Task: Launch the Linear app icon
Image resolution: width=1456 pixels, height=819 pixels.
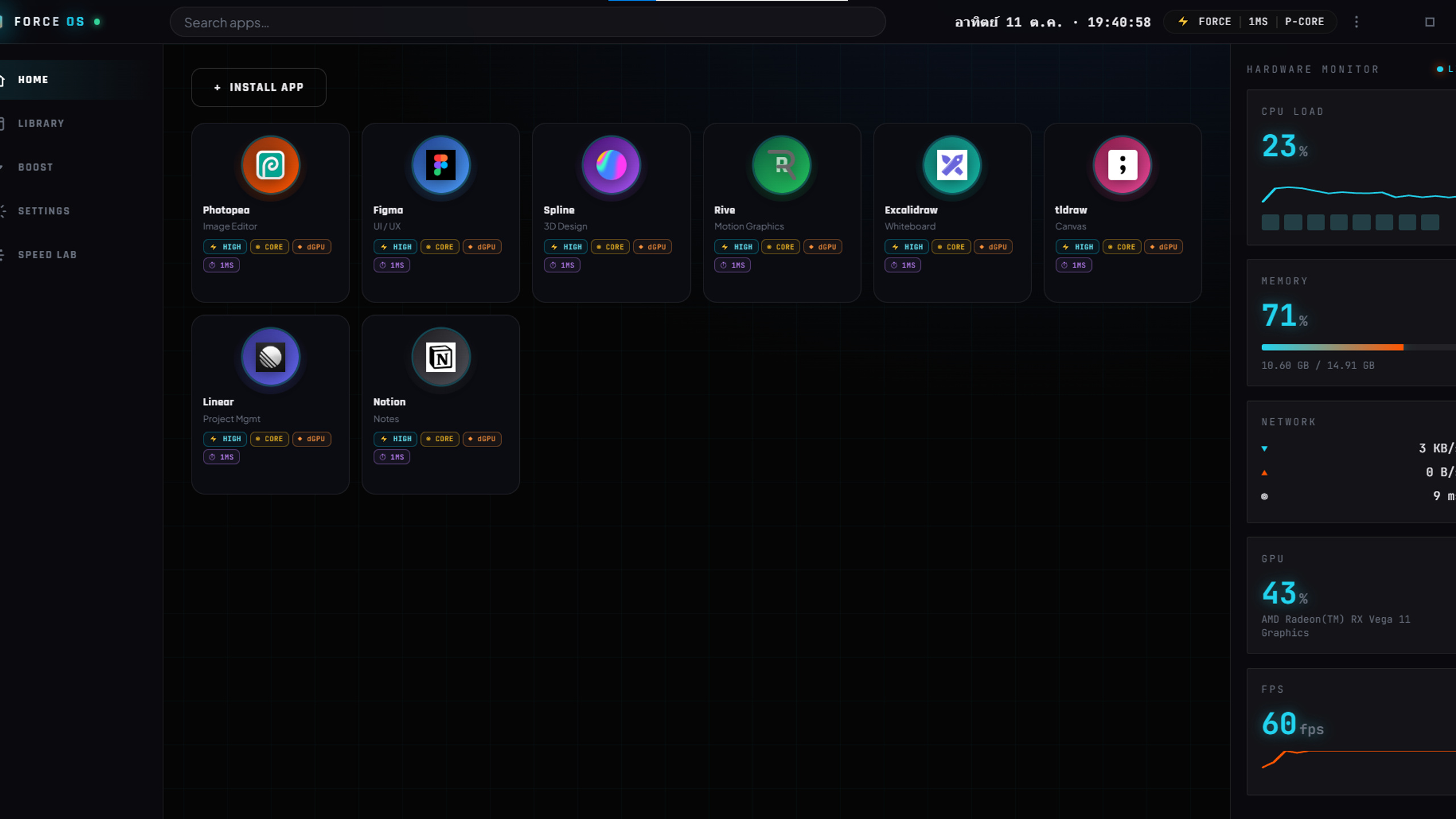Action: coord(270,357)
